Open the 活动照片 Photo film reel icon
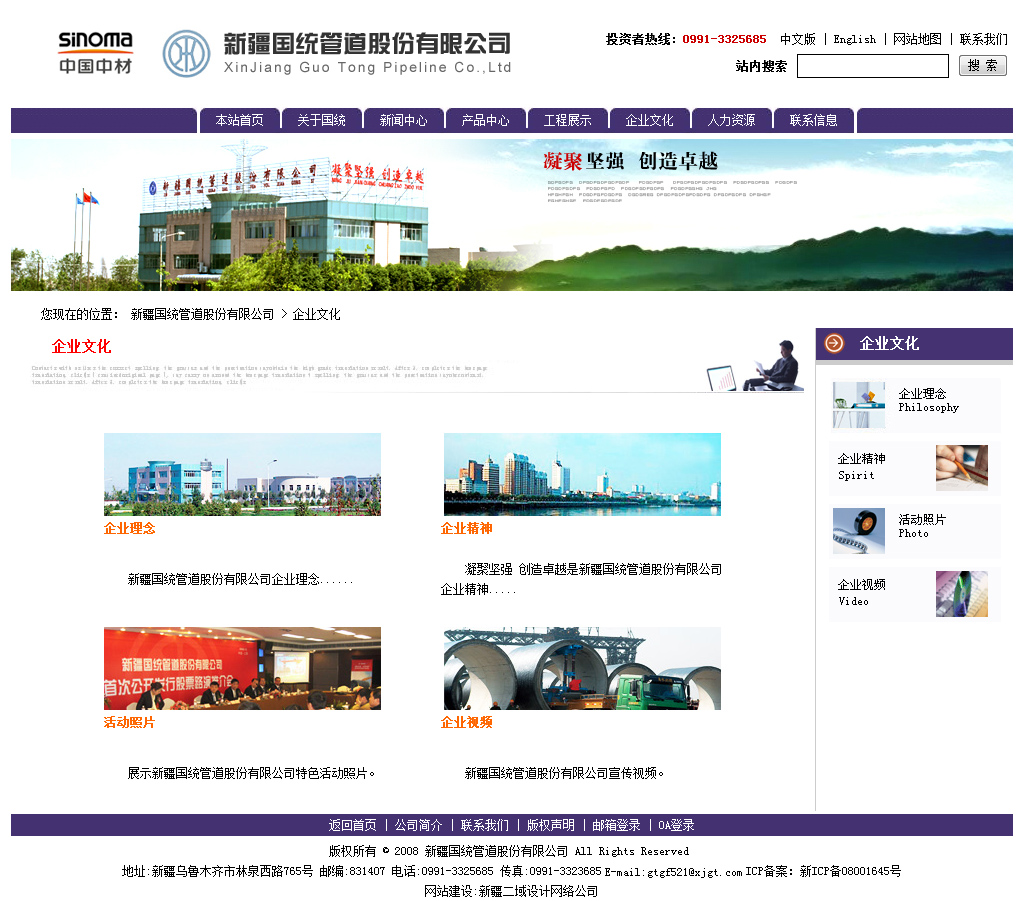This screenshot has width=1024, height=901. [859, 531]
